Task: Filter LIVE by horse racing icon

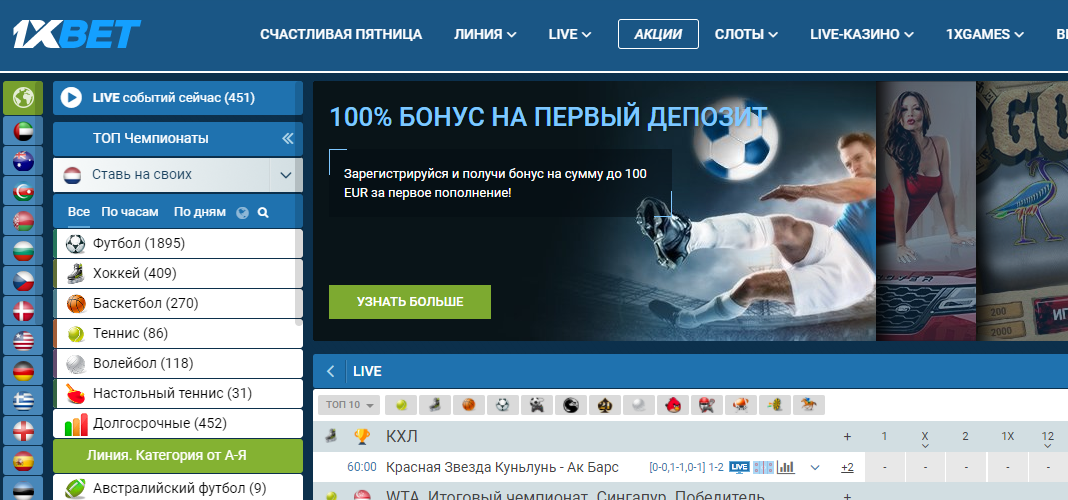Action: click(x=808, y=405)
